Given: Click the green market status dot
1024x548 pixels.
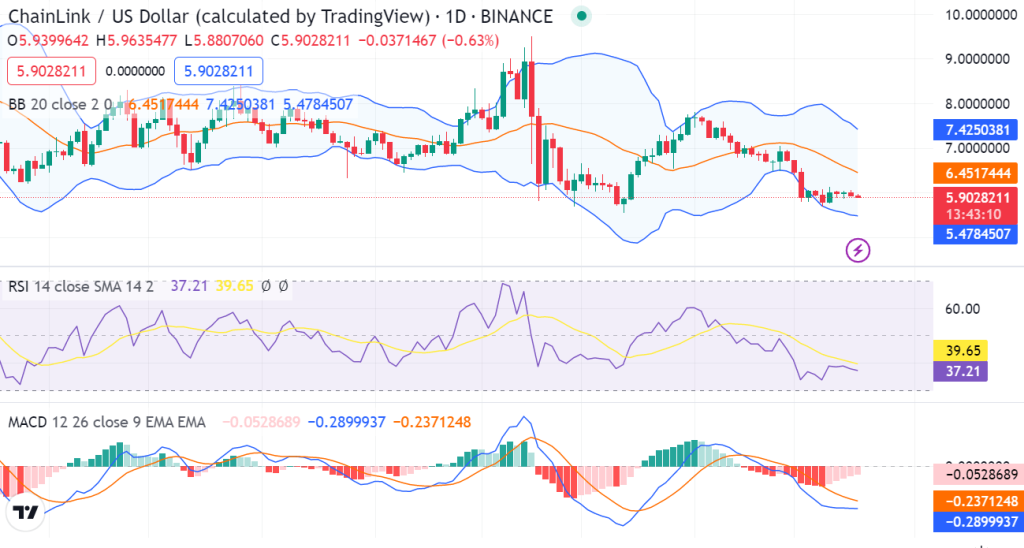Looking at the screenshot, I should [x=581, y=16].
